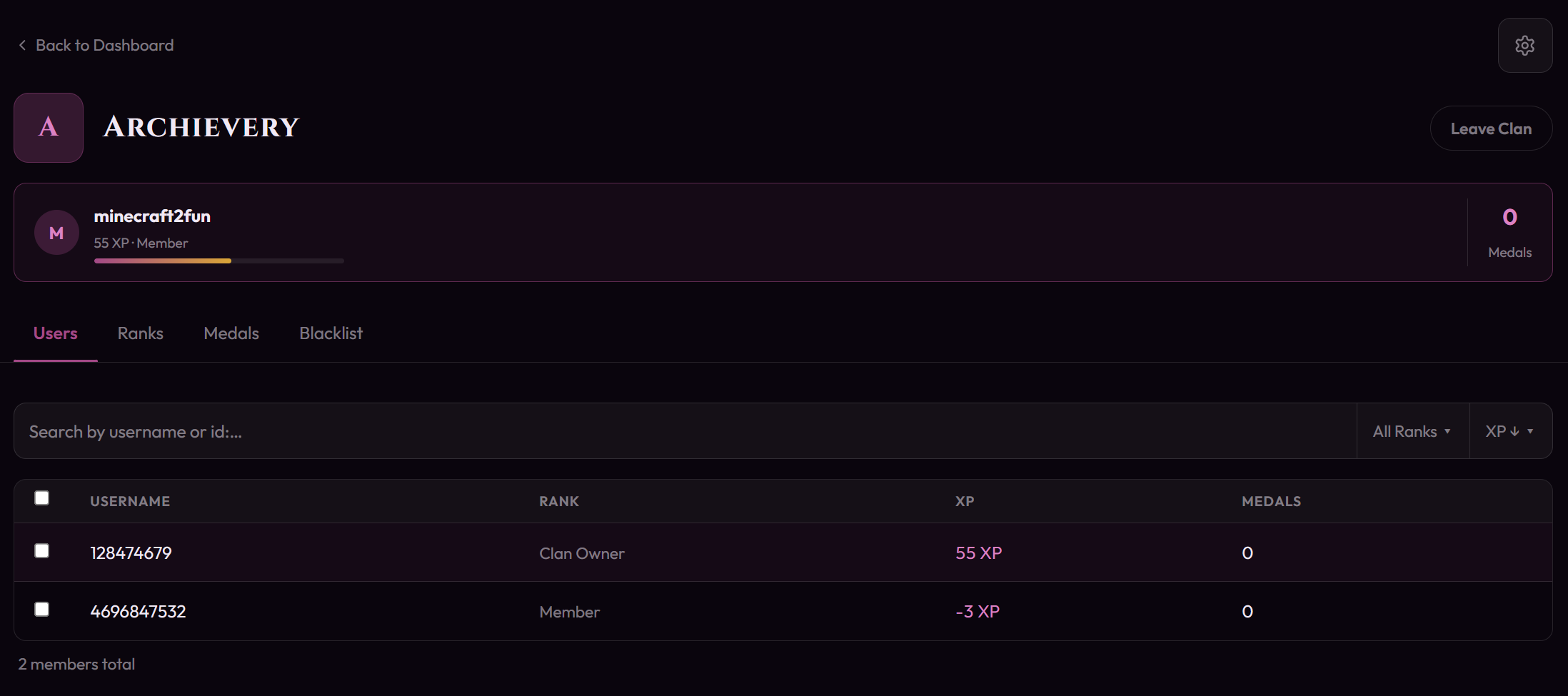Click the minecraft2fun 'M' avatar icon
Screen dimensions: 1568x696
click(x=56, y=233)
